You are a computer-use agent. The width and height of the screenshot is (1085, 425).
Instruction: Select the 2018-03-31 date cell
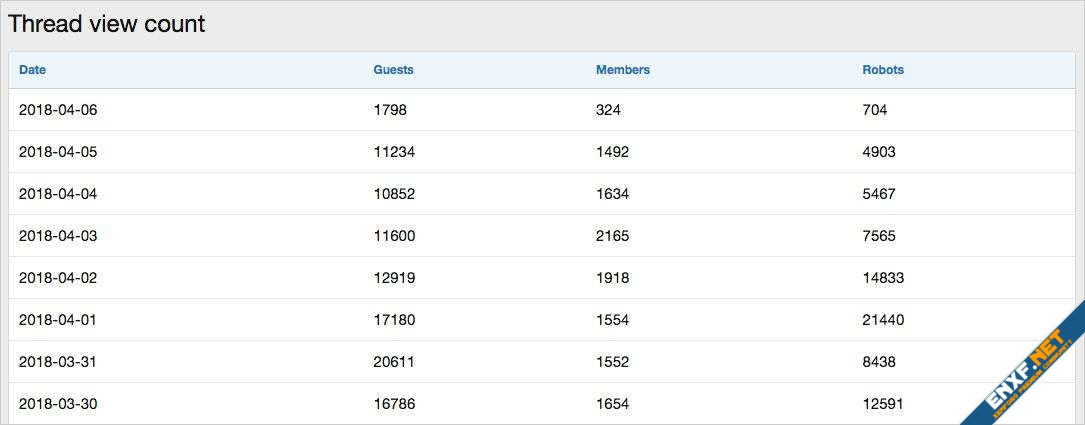(58, 362)
